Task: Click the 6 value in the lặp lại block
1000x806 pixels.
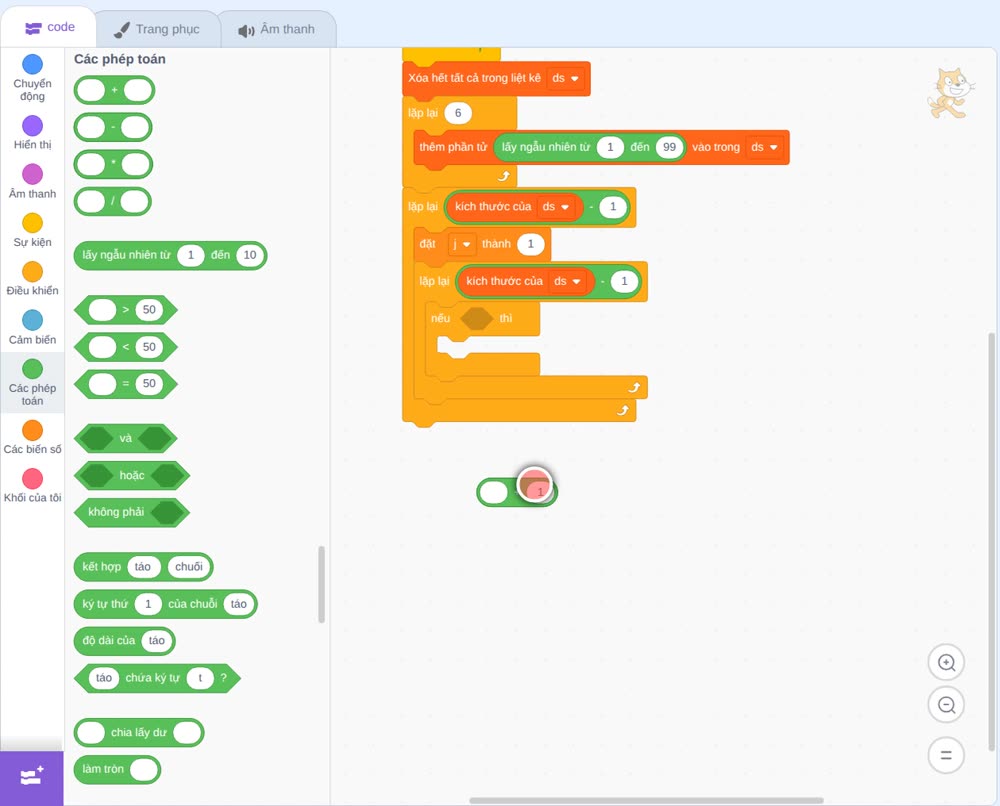Action: [x=457, y=114]
